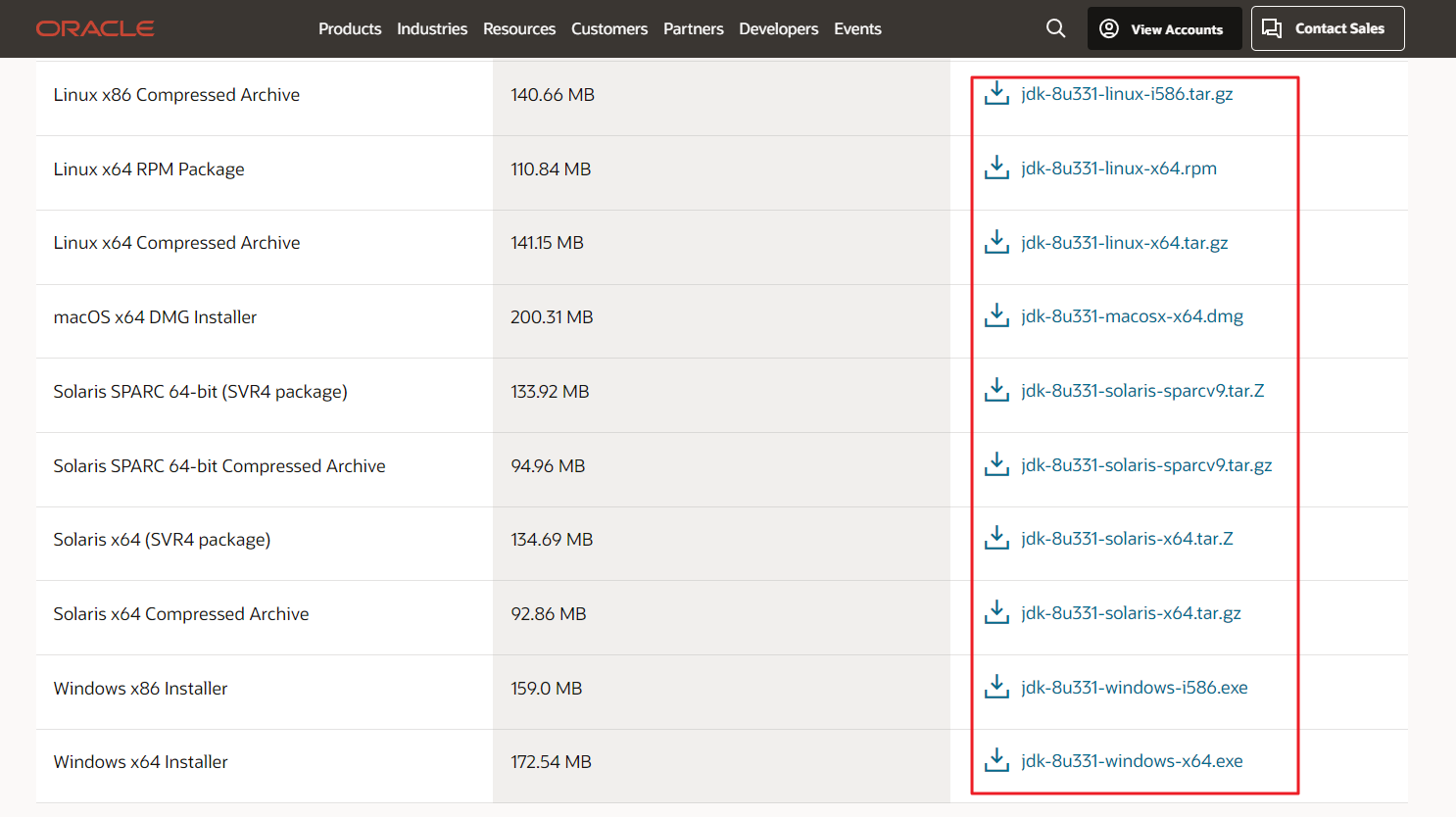Screen dimensions: 1456x817
Task: Select the Linux x64 RPM Package text
Action: click(149, 169)
